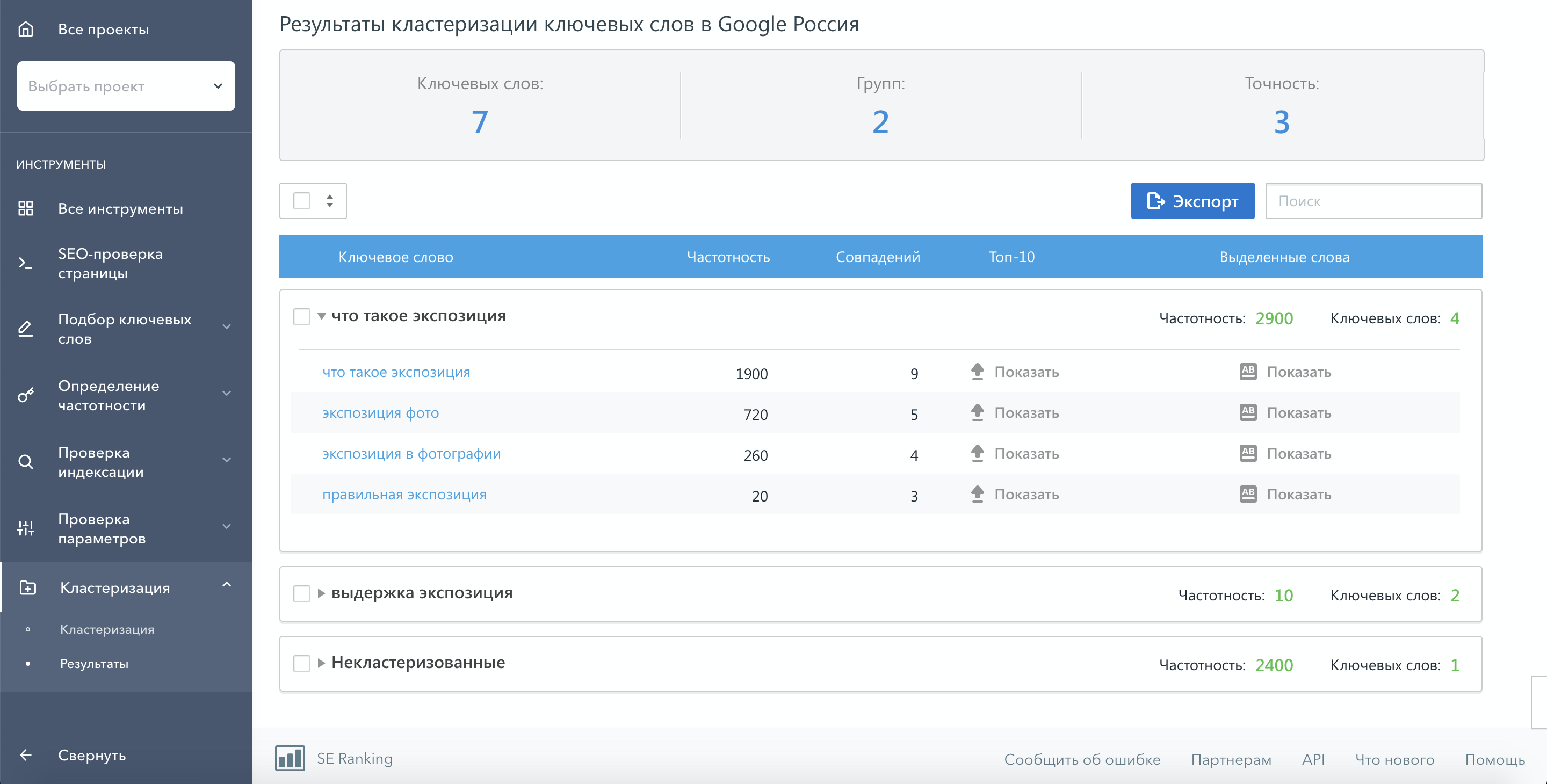
Task: Open SEO-проверка страницы menu item
Action: click(111, 264)
